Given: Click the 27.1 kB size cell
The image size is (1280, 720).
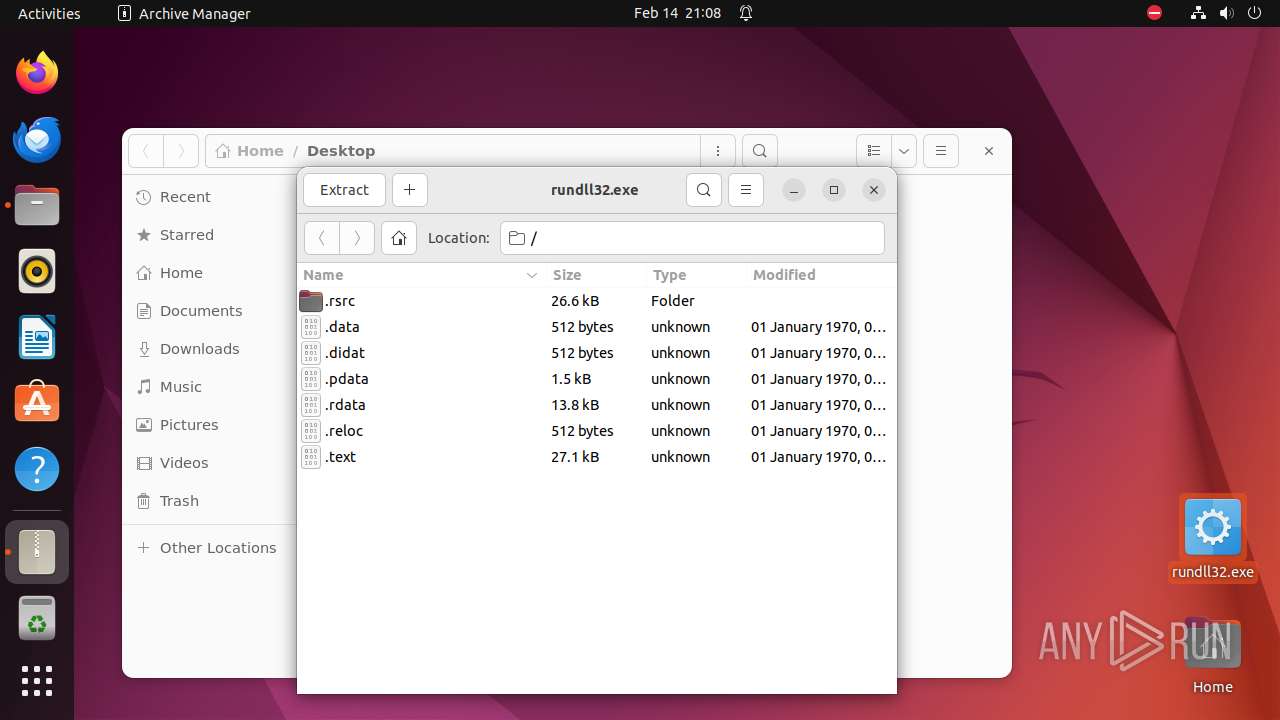Looking at the screenshot, I should point(575,457).
